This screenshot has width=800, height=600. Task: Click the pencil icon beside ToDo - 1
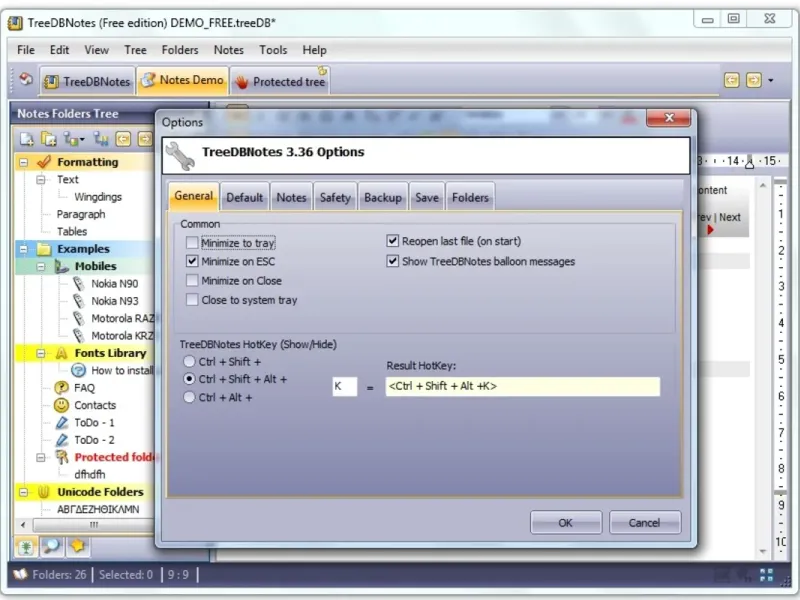[62, 422]
